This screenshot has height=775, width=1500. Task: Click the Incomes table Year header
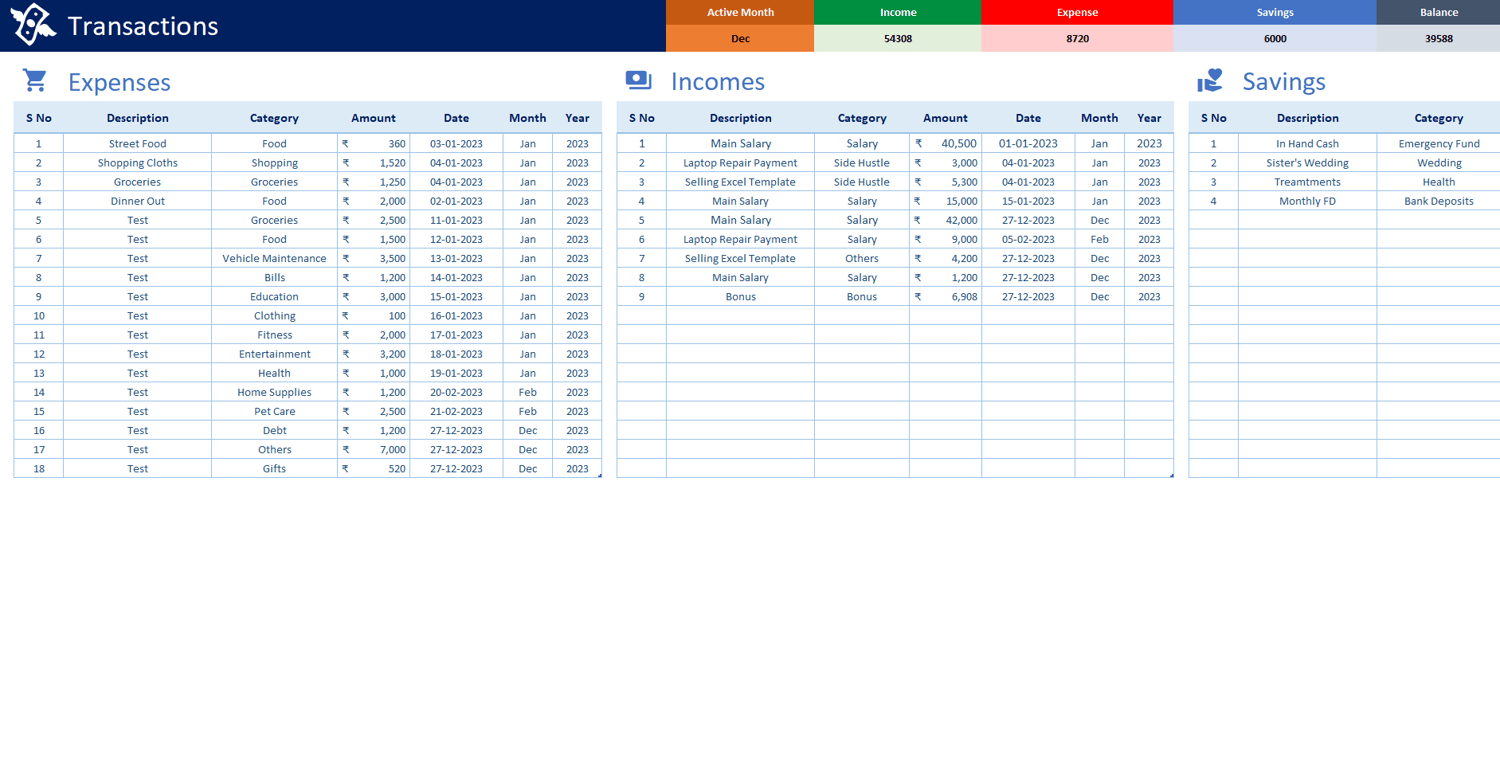click(1149, 118)
